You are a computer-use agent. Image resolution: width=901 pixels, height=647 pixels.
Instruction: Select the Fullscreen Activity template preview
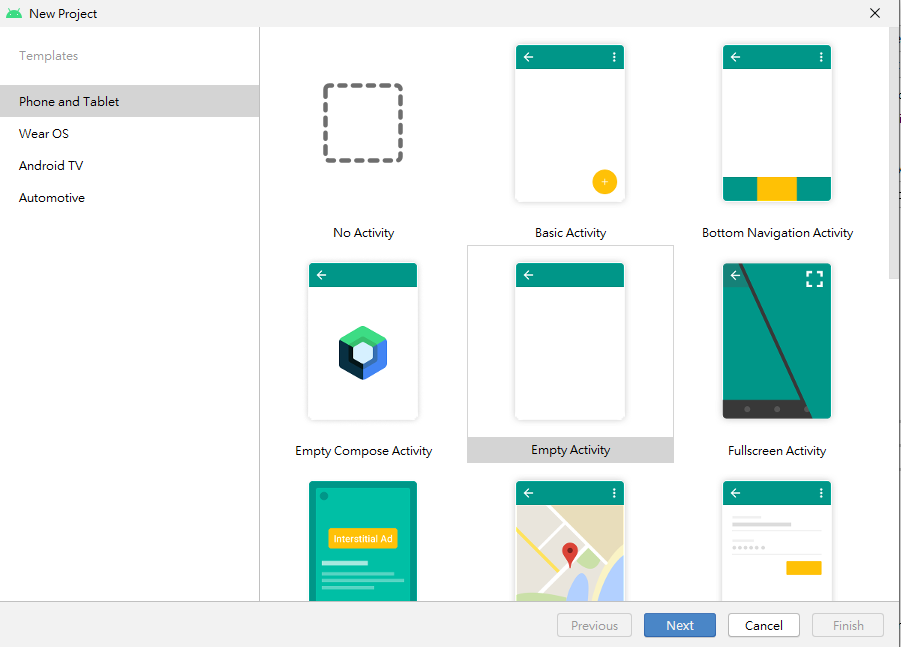(x=777, y=341)
